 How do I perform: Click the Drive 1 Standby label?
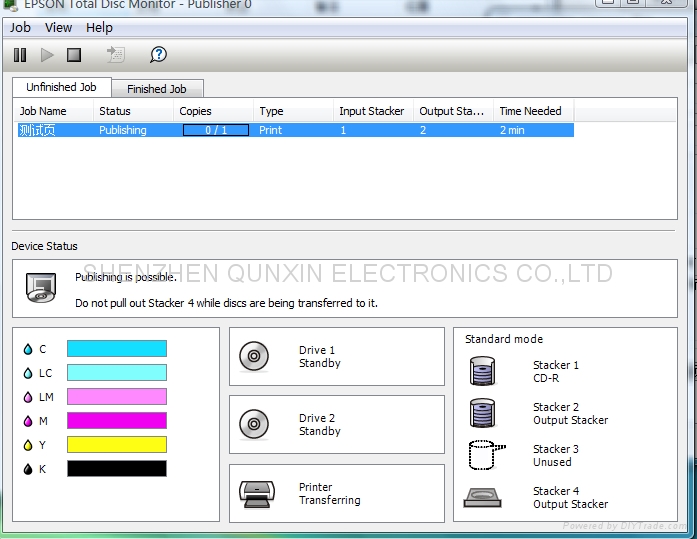click(x=320, y=356)
